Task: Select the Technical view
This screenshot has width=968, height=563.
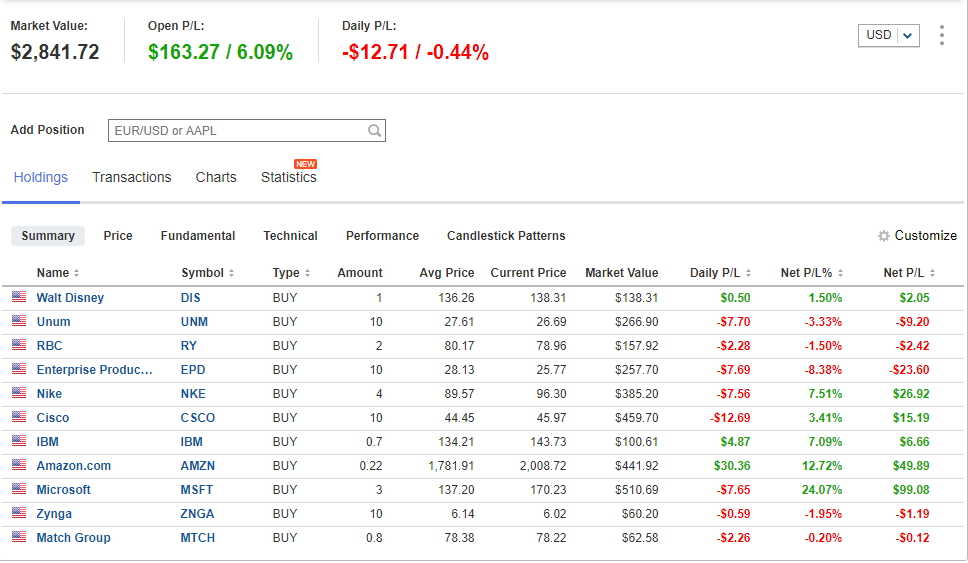Action: tap(290, 236)
